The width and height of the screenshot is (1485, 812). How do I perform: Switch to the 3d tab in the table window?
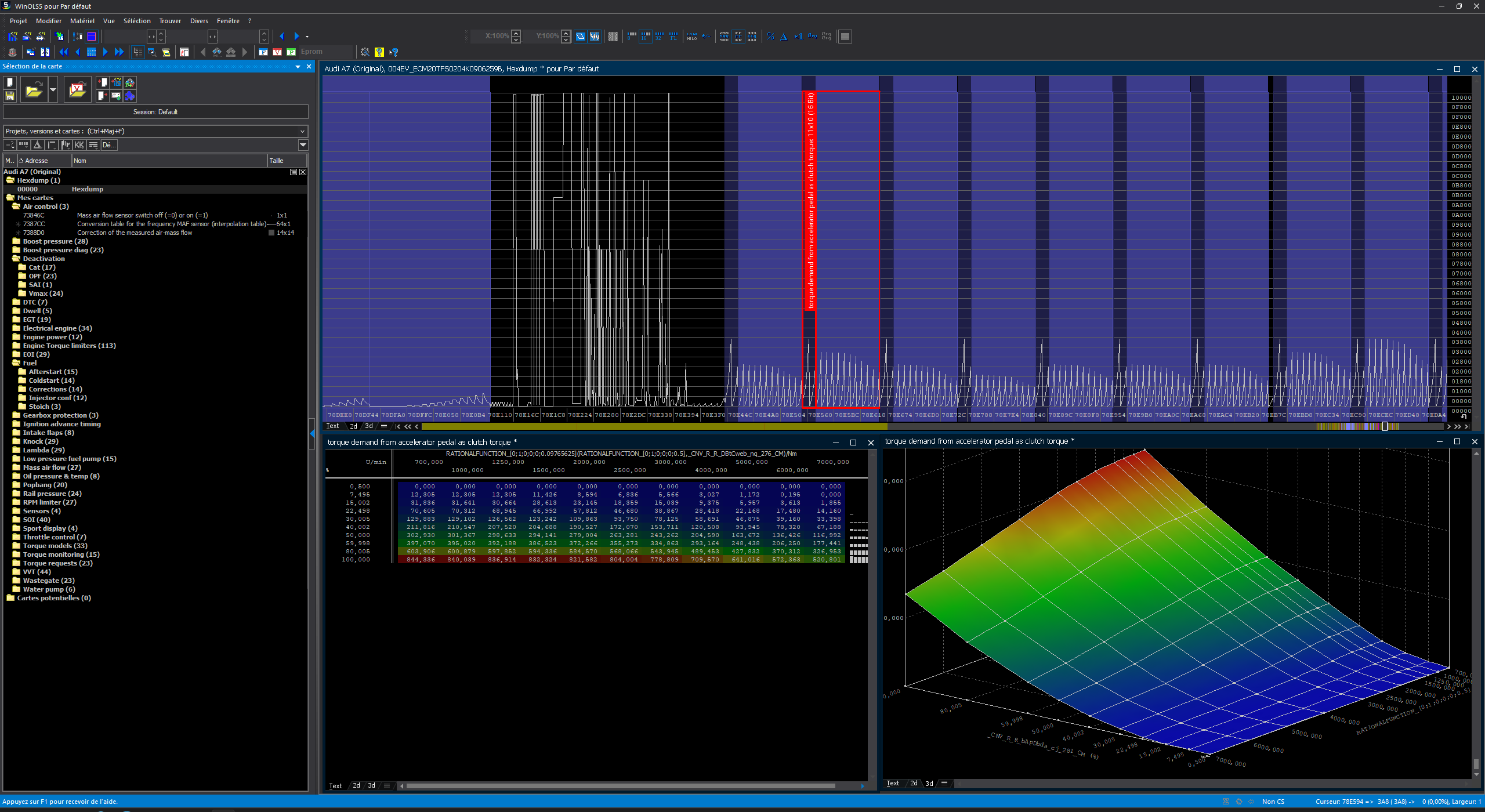(371, 785)
